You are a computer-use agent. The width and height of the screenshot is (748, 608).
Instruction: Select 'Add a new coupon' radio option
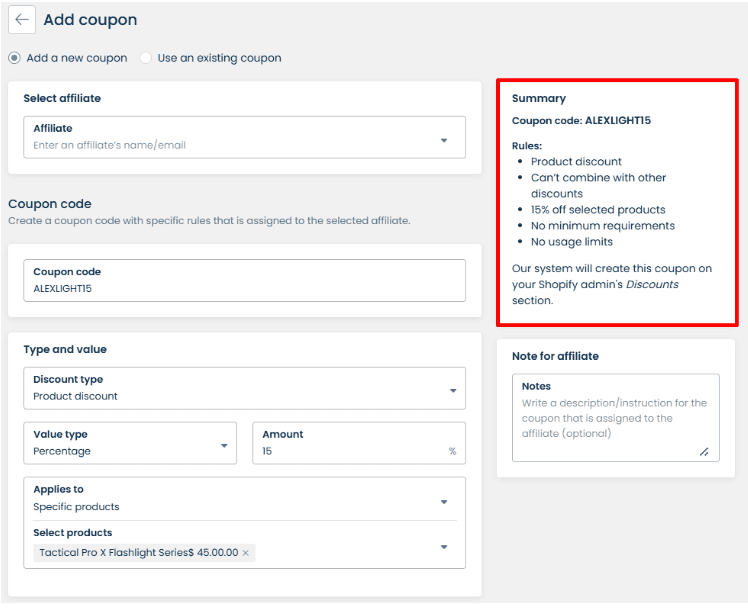[14, 58]
